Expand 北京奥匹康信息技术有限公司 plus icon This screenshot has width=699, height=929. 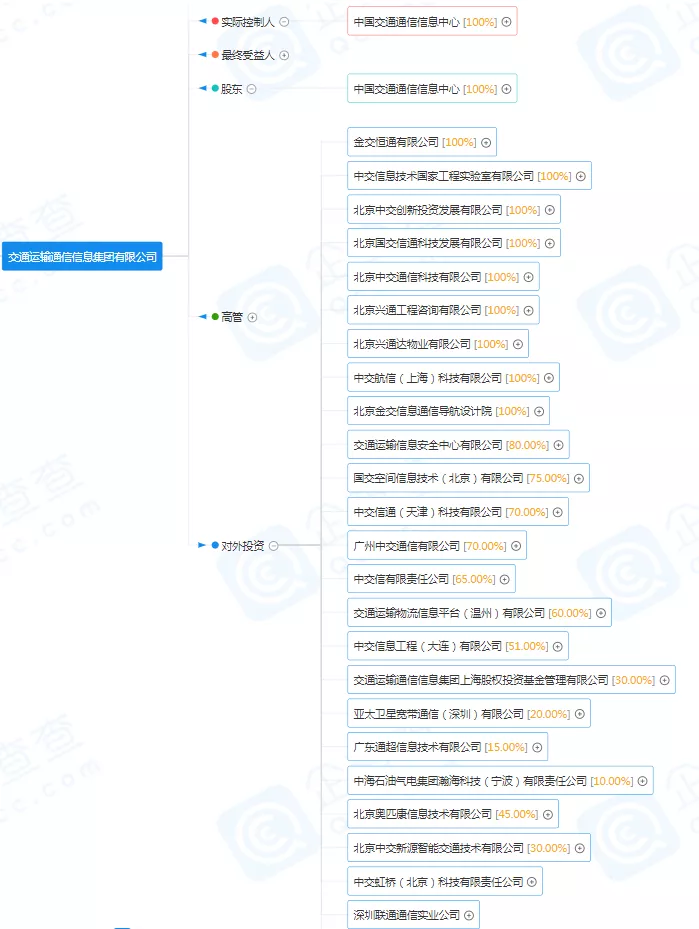point(548,815)
